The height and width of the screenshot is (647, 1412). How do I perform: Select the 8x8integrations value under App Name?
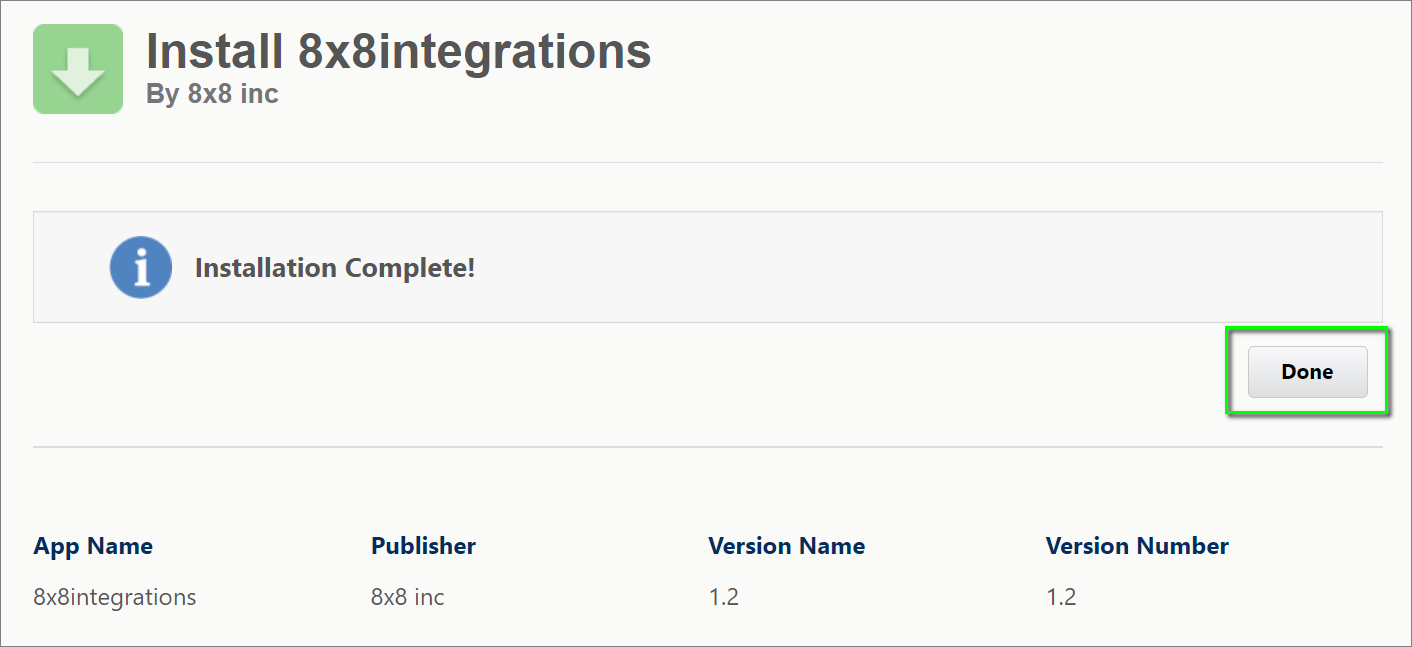point(115,597)
